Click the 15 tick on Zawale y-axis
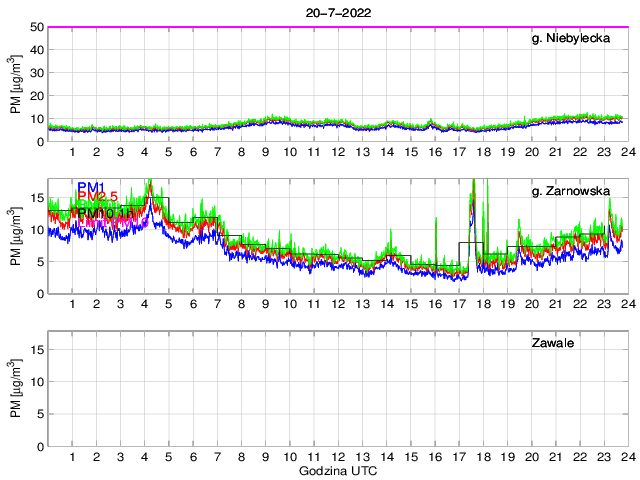Image resolution: width=640 pixels, height=480 pixels. tap(37, 350)
